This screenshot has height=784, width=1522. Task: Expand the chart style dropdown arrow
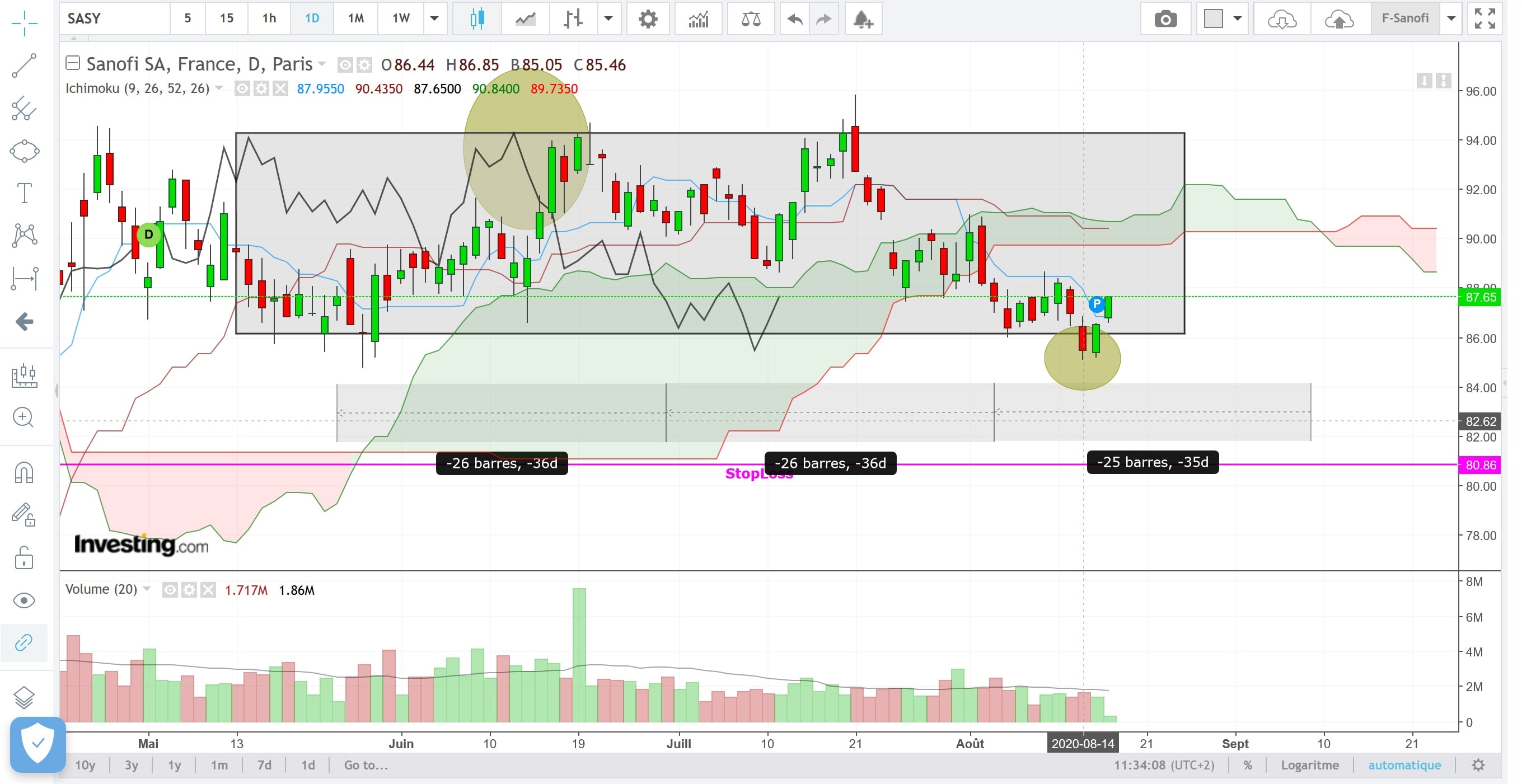pyautogui.click(x=608, y=18)
